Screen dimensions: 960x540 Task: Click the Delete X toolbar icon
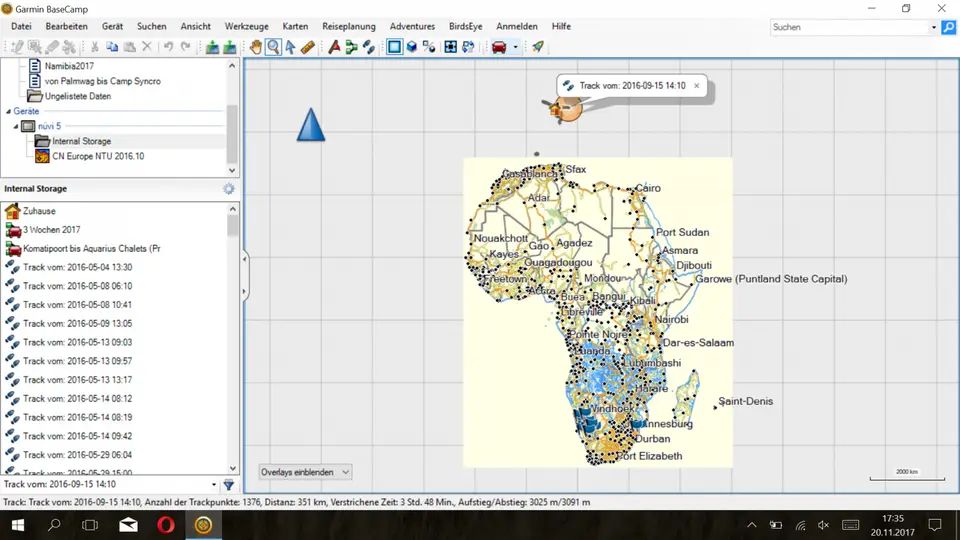click(146, 47)
